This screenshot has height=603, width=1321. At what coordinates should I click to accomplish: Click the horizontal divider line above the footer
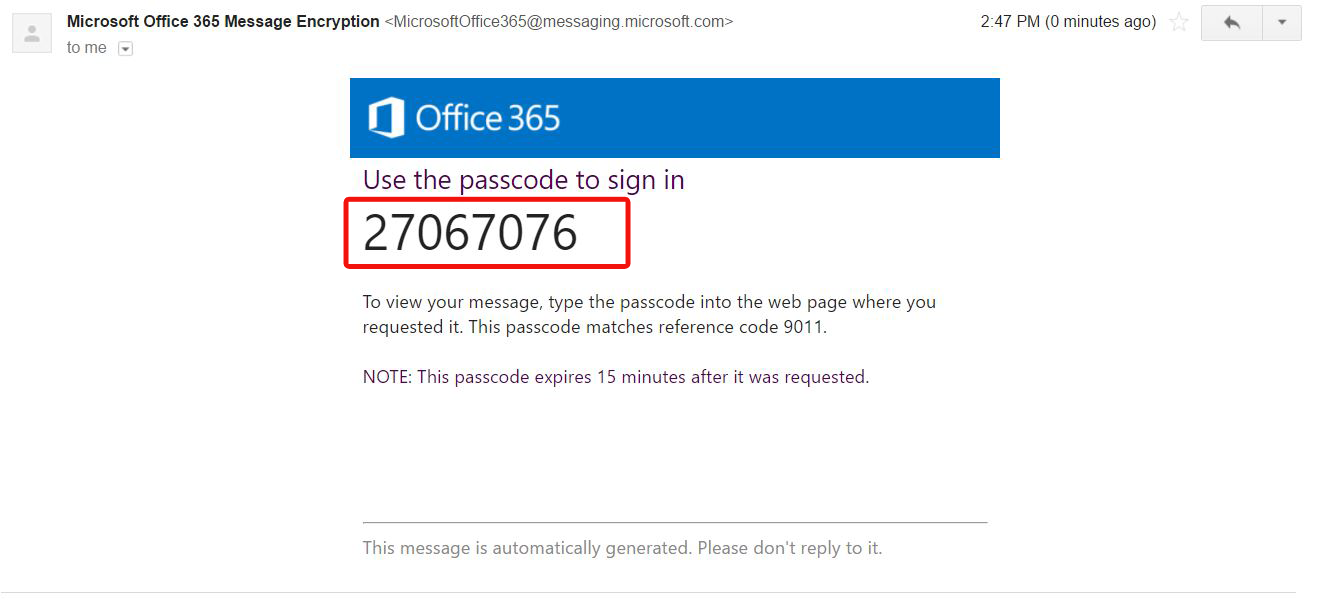click(x=674, y=522)
